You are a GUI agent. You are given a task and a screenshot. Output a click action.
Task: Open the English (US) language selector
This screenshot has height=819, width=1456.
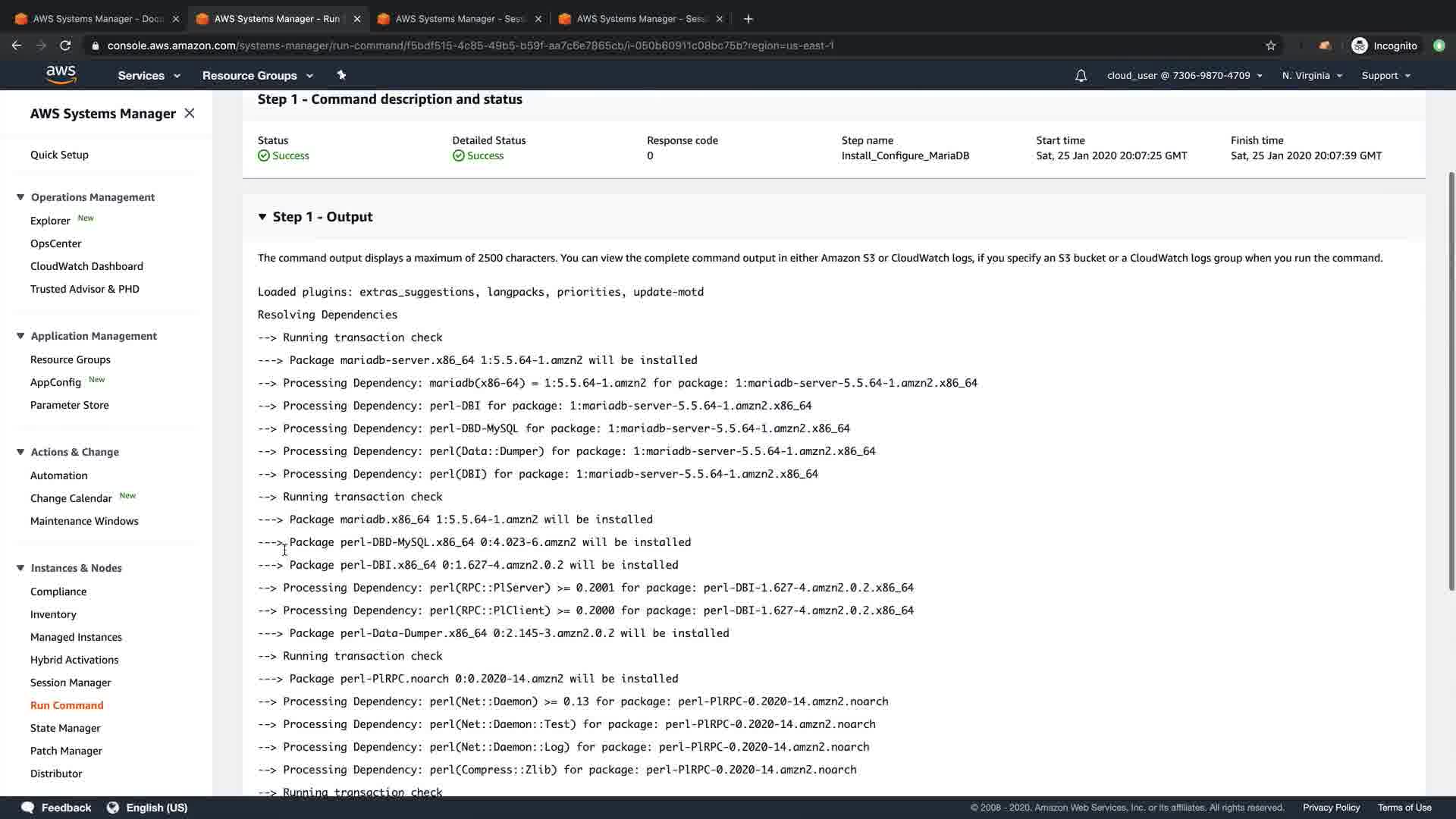148,808
